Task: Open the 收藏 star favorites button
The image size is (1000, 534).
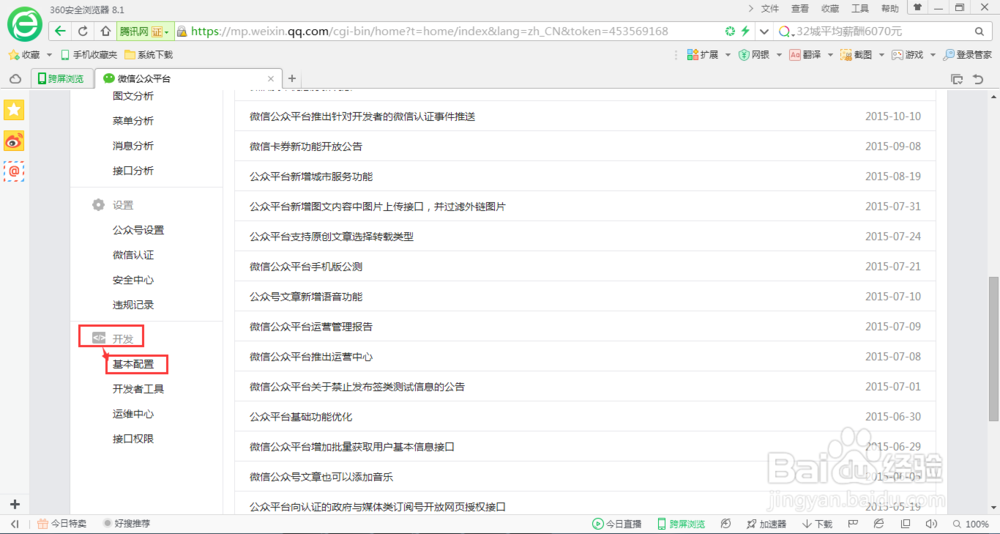Action: click(24, 55)
